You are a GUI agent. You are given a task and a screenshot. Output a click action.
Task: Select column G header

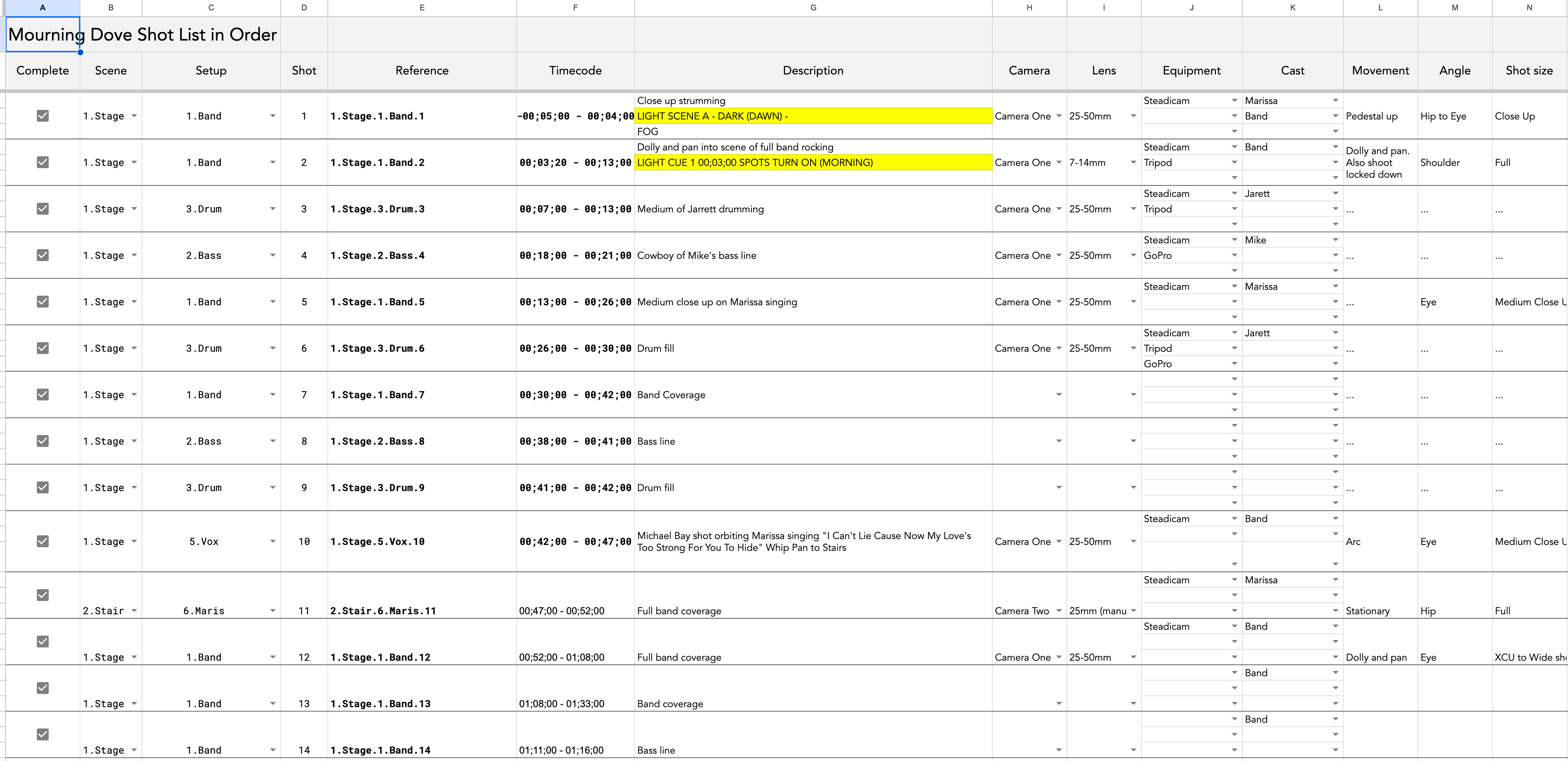click(813, 7)
